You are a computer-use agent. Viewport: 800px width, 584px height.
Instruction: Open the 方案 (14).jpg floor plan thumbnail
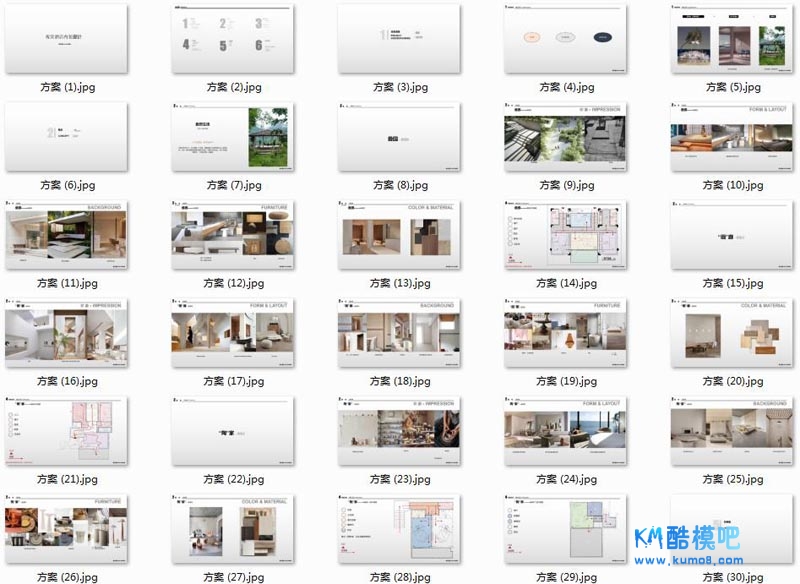[x=565, y=234]
